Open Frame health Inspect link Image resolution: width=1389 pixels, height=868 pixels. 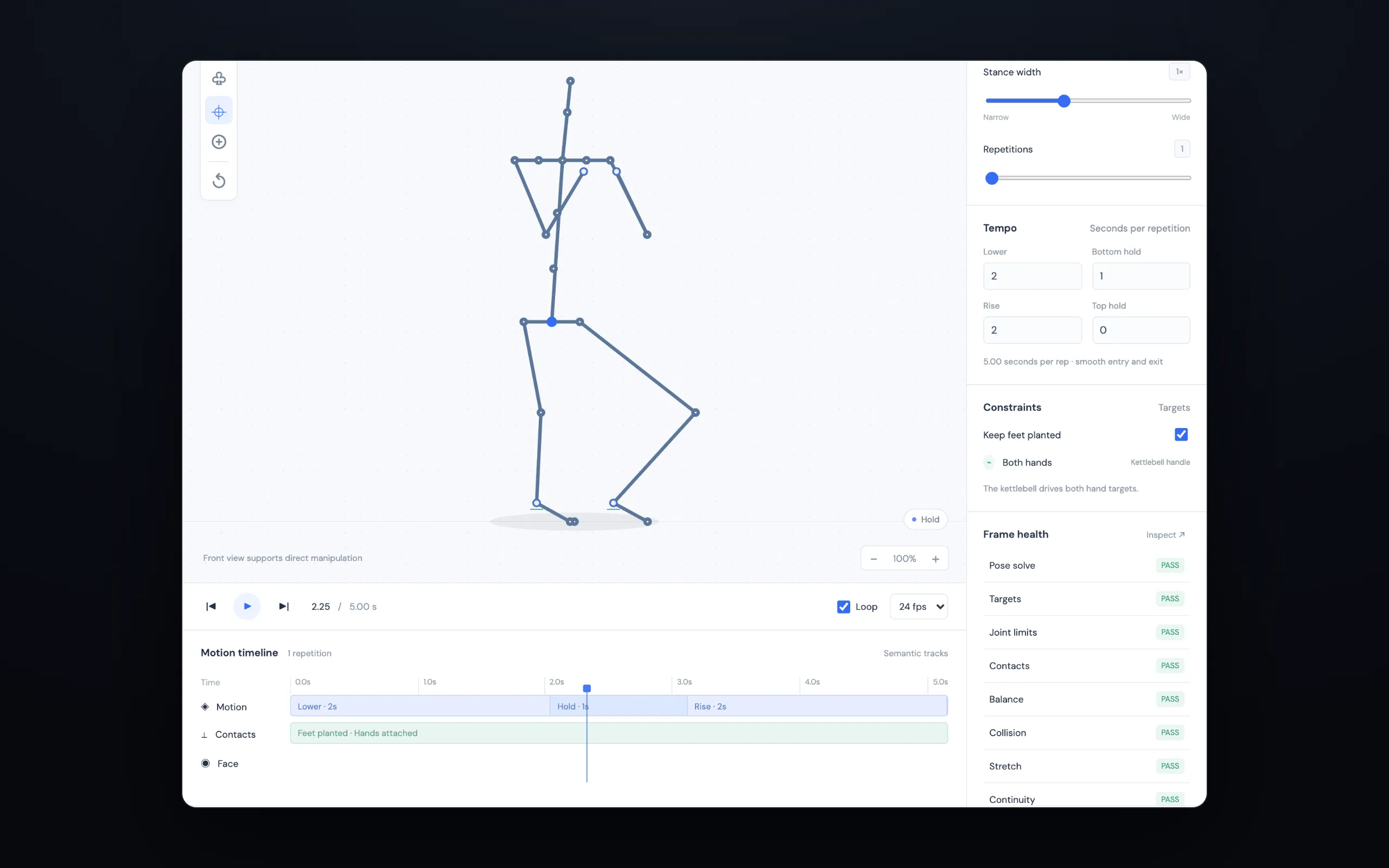[1165, 535]
